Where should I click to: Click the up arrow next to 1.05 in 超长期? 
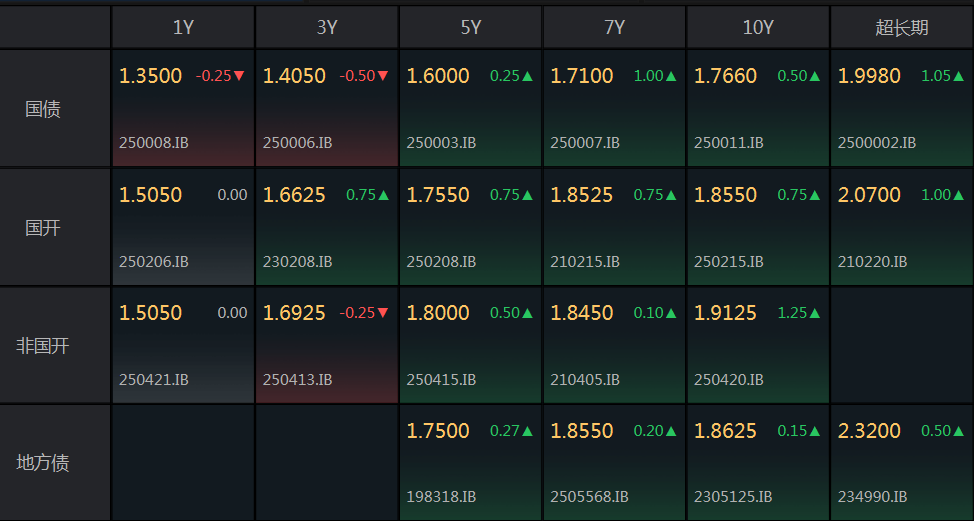958,76
